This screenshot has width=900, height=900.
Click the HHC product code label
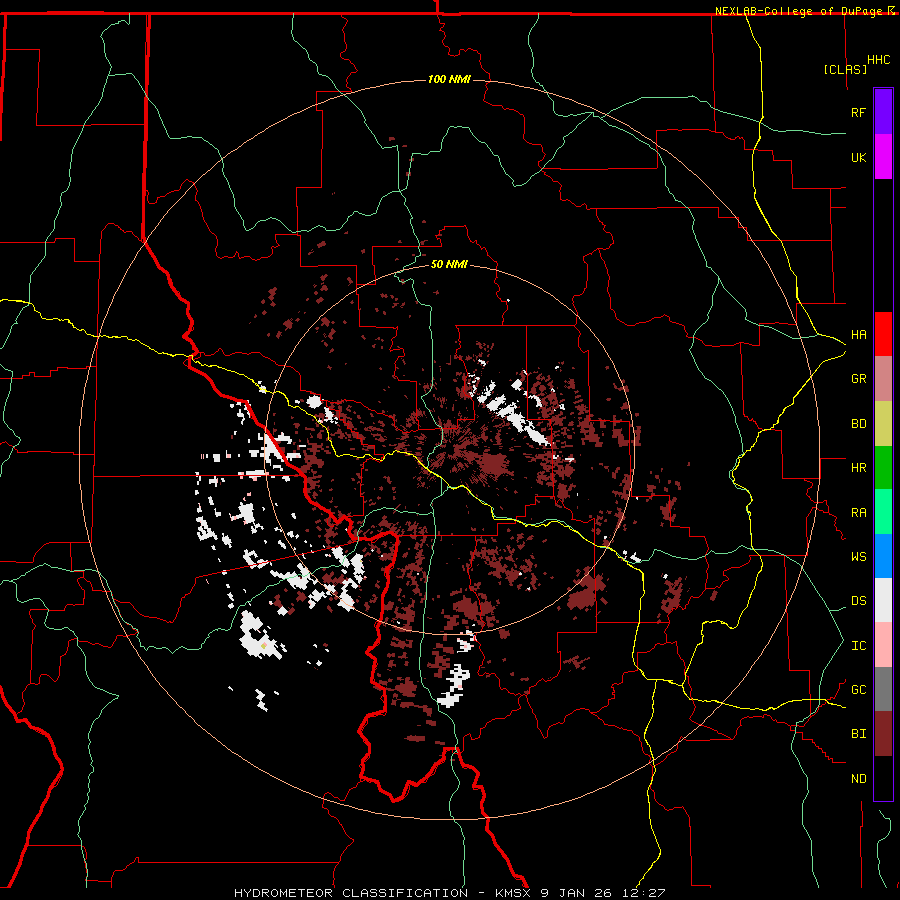point(878,60)
